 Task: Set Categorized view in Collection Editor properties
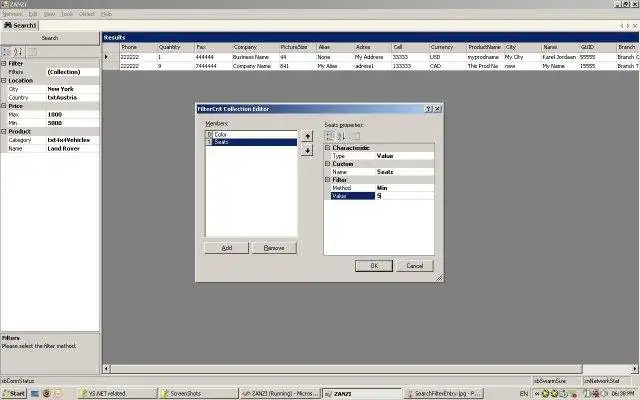(329, 136)
